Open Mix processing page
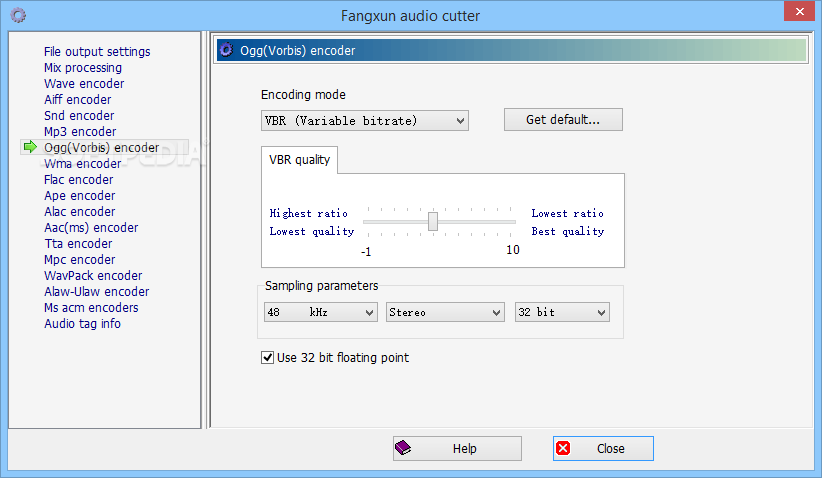822x478 pixels. [x=83, y=68]
